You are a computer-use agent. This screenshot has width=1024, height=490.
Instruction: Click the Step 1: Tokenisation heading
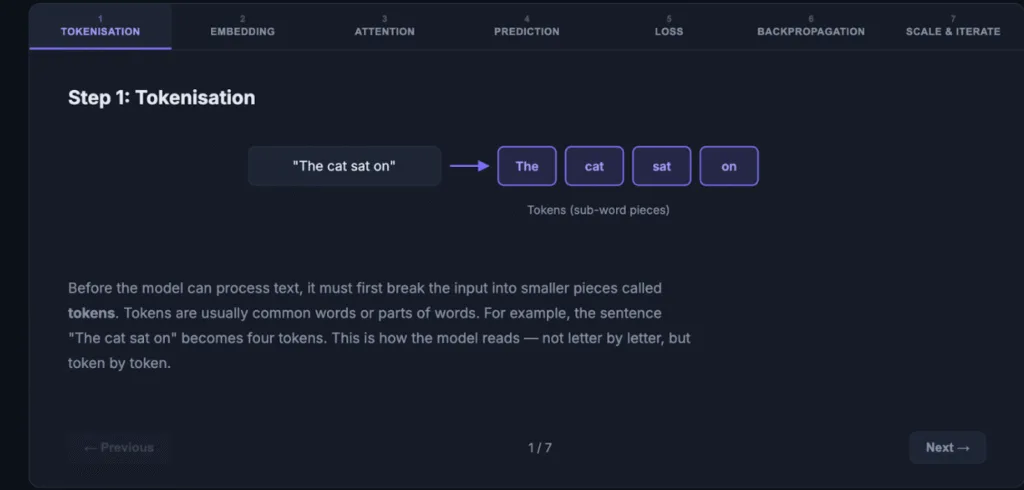coord(161,97)
